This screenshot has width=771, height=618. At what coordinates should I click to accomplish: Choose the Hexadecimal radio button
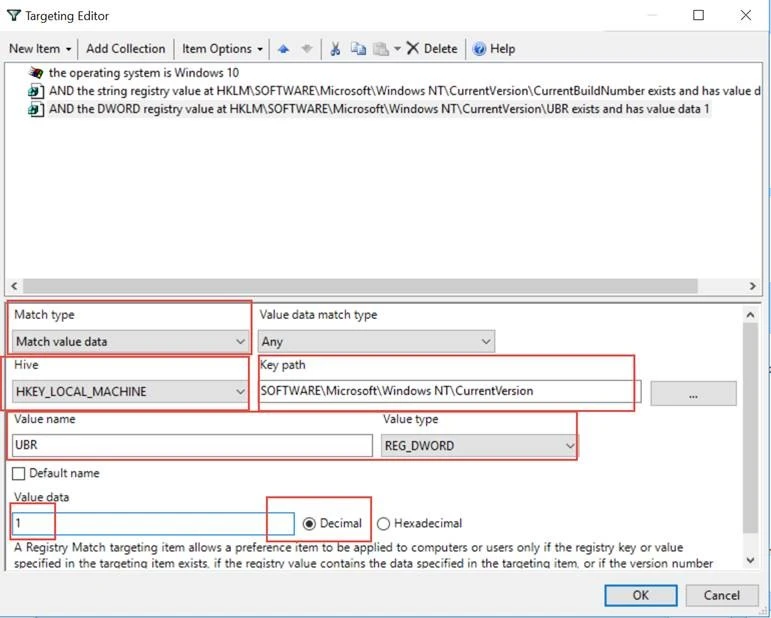pyautogui.click(x=383, y=523)
